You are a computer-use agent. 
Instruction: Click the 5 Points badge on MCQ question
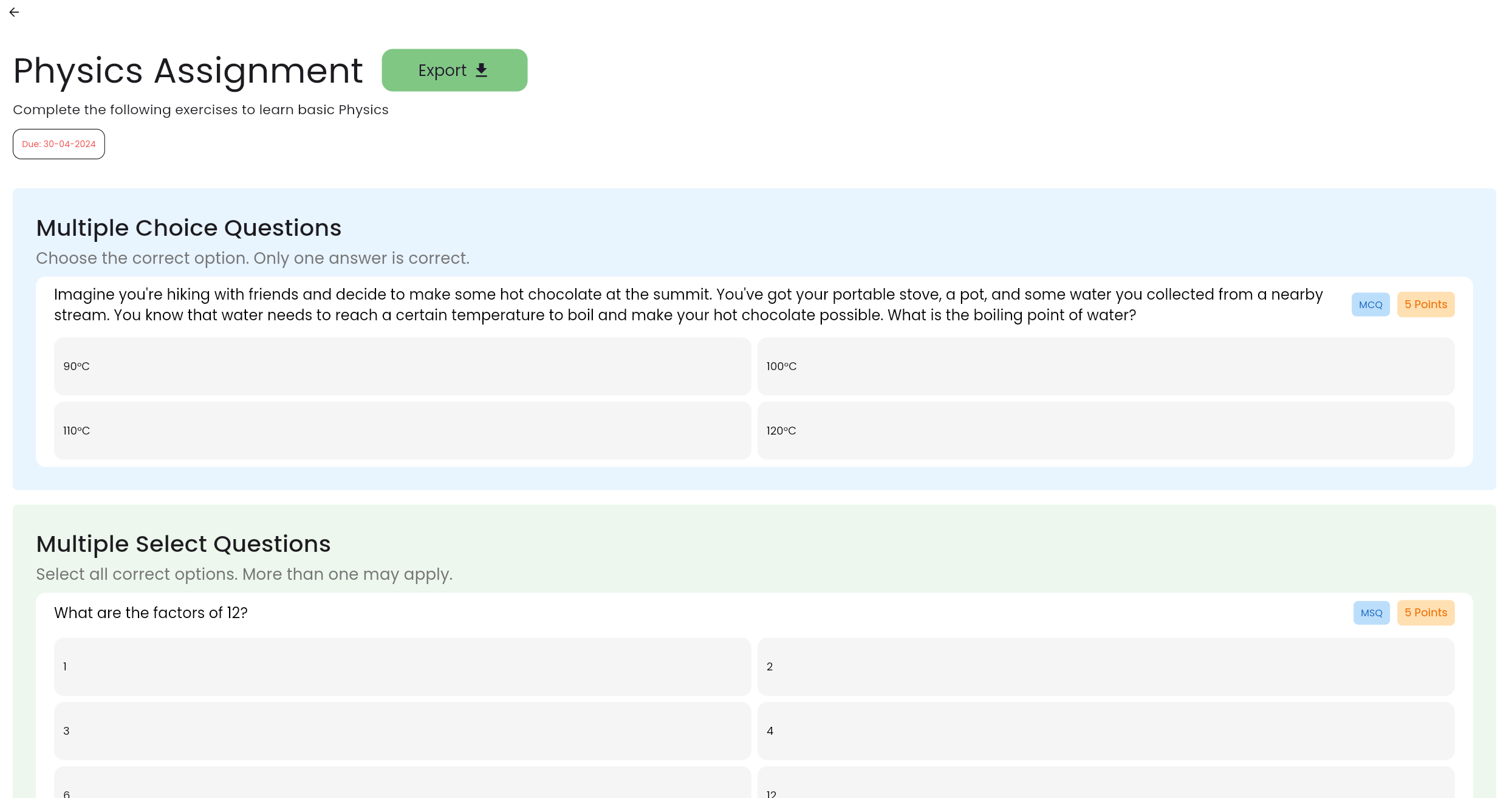pyautogui.click(x=1425, y=304)
